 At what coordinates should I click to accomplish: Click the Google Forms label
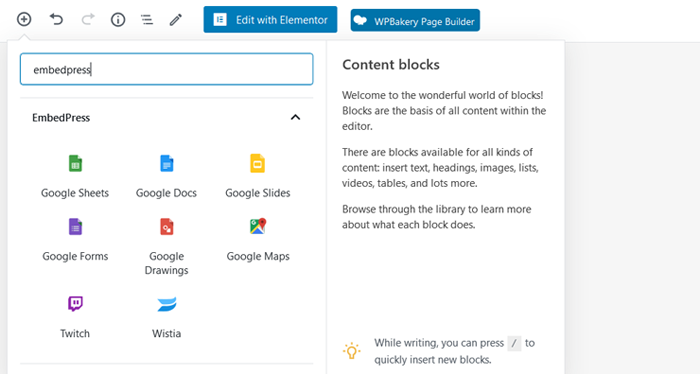click(75, 257)
